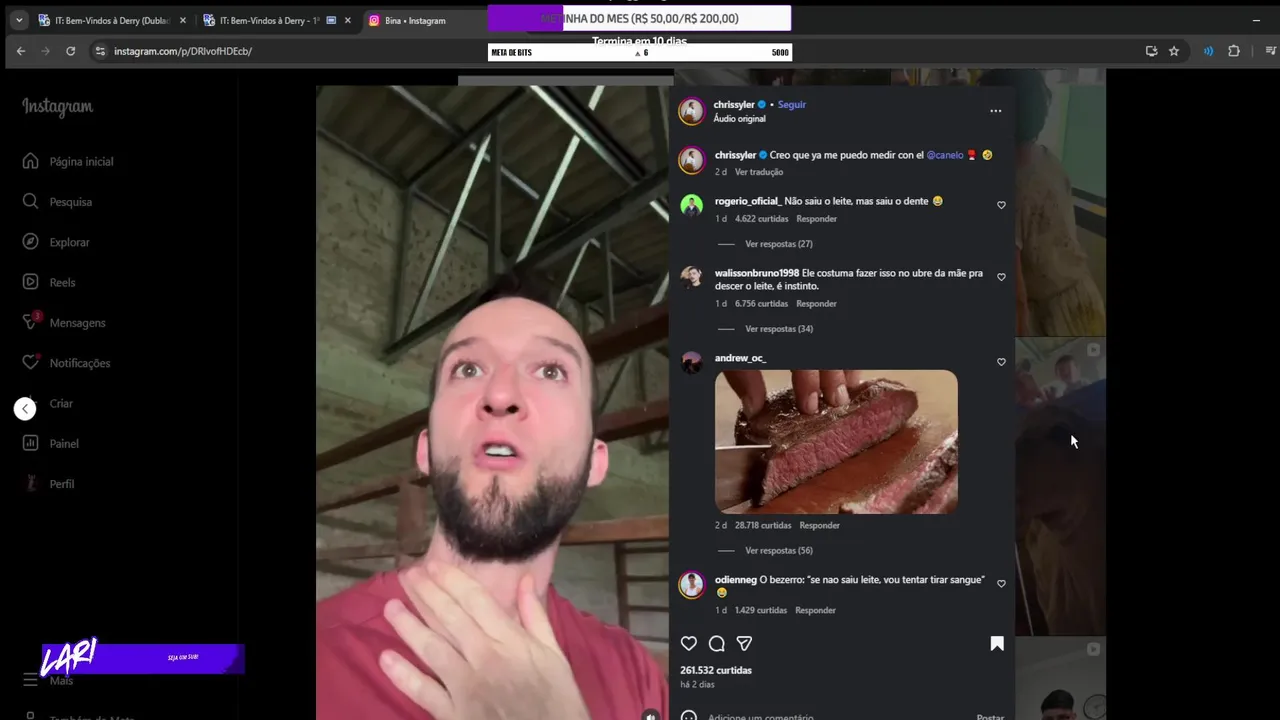
Task: Switch to the second IT: Bem-Vindos à Derry tab
Action: pyautogui.click(x=270, y=20)
